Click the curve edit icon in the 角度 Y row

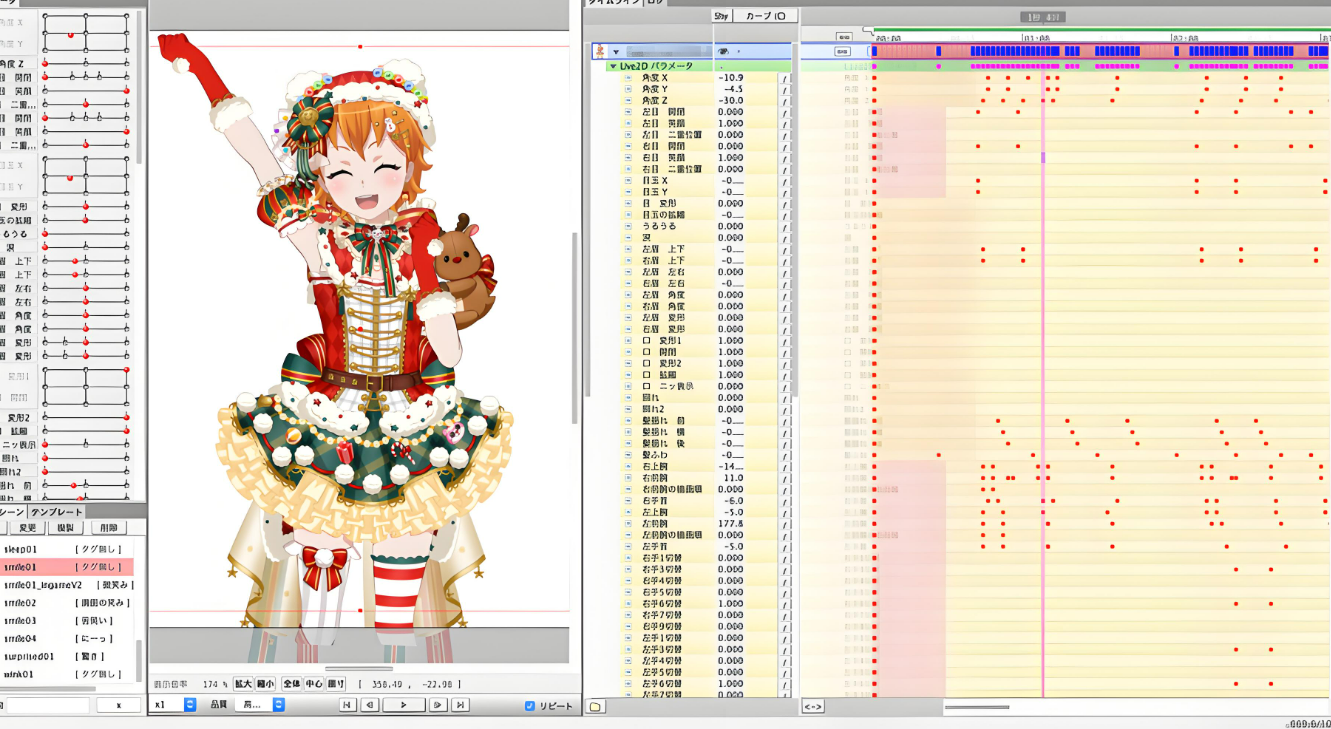[x=786, y=89]
